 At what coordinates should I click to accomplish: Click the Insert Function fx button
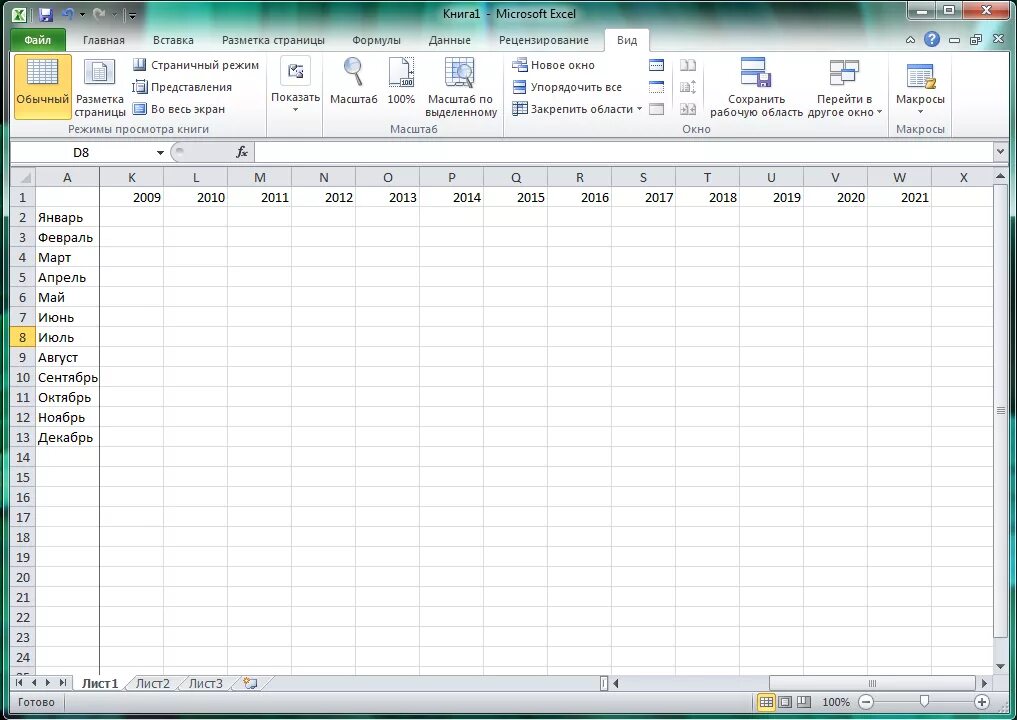click(x=241, y=152)
